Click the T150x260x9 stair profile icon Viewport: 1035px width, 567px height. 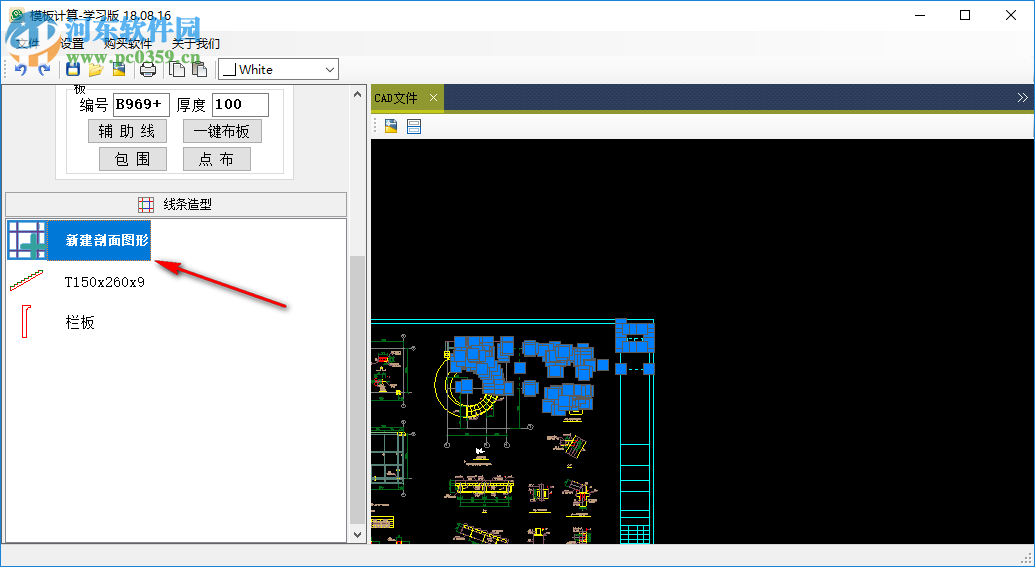(26, 282)
